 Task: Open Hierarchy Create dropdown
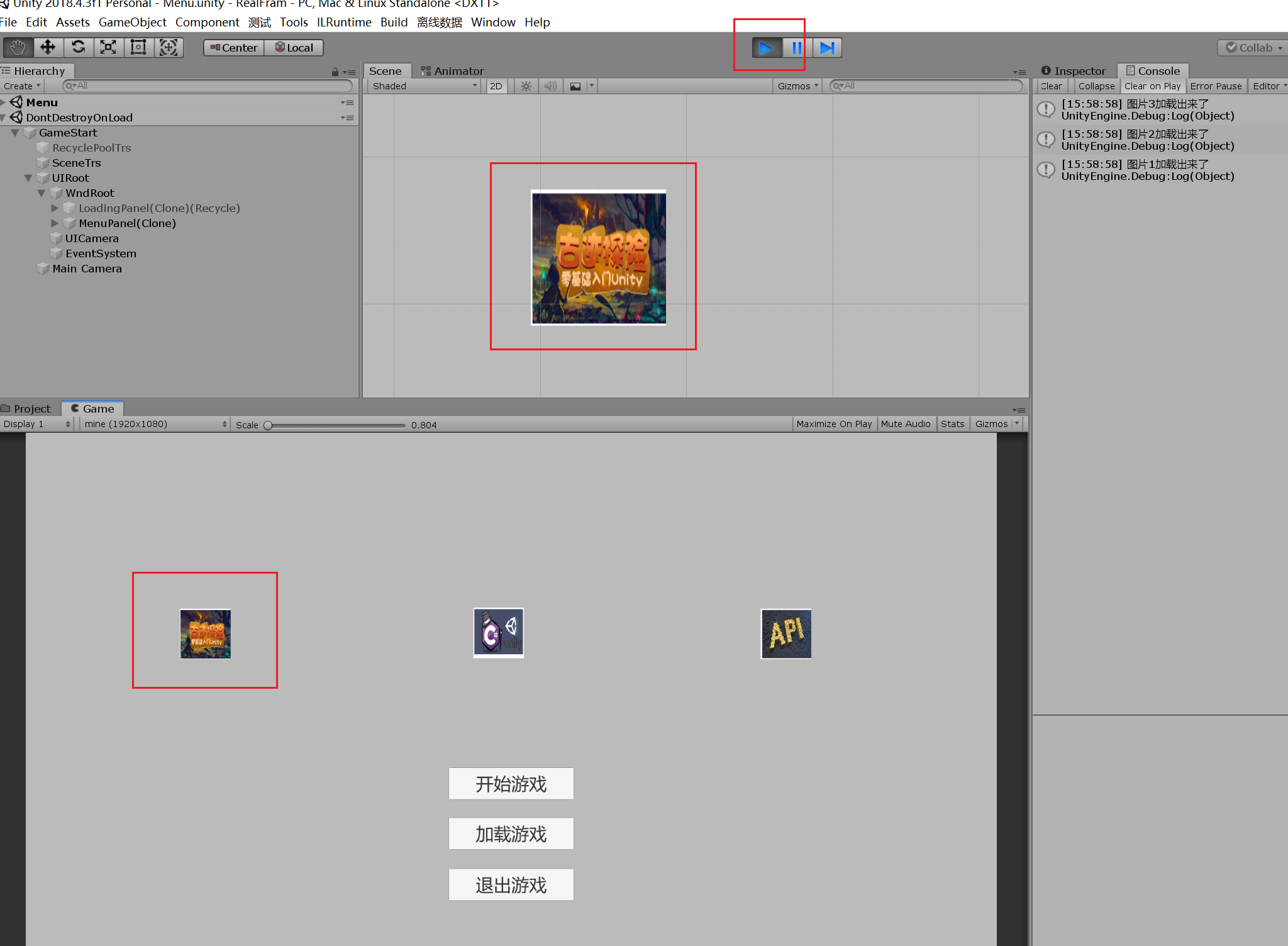tap(22, 86)
